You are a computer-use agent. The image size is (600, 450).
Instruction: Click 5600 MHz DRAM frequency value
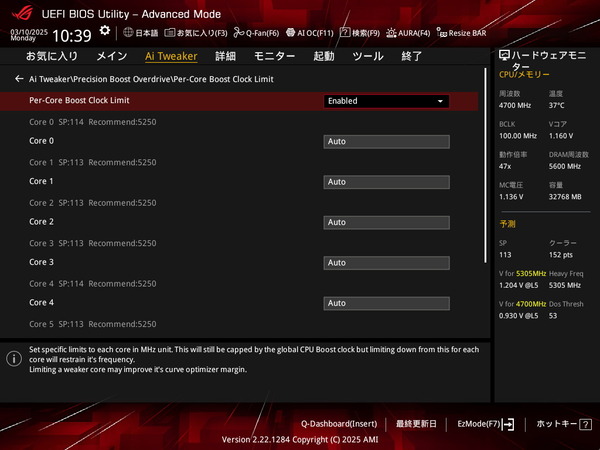(565, 166)
